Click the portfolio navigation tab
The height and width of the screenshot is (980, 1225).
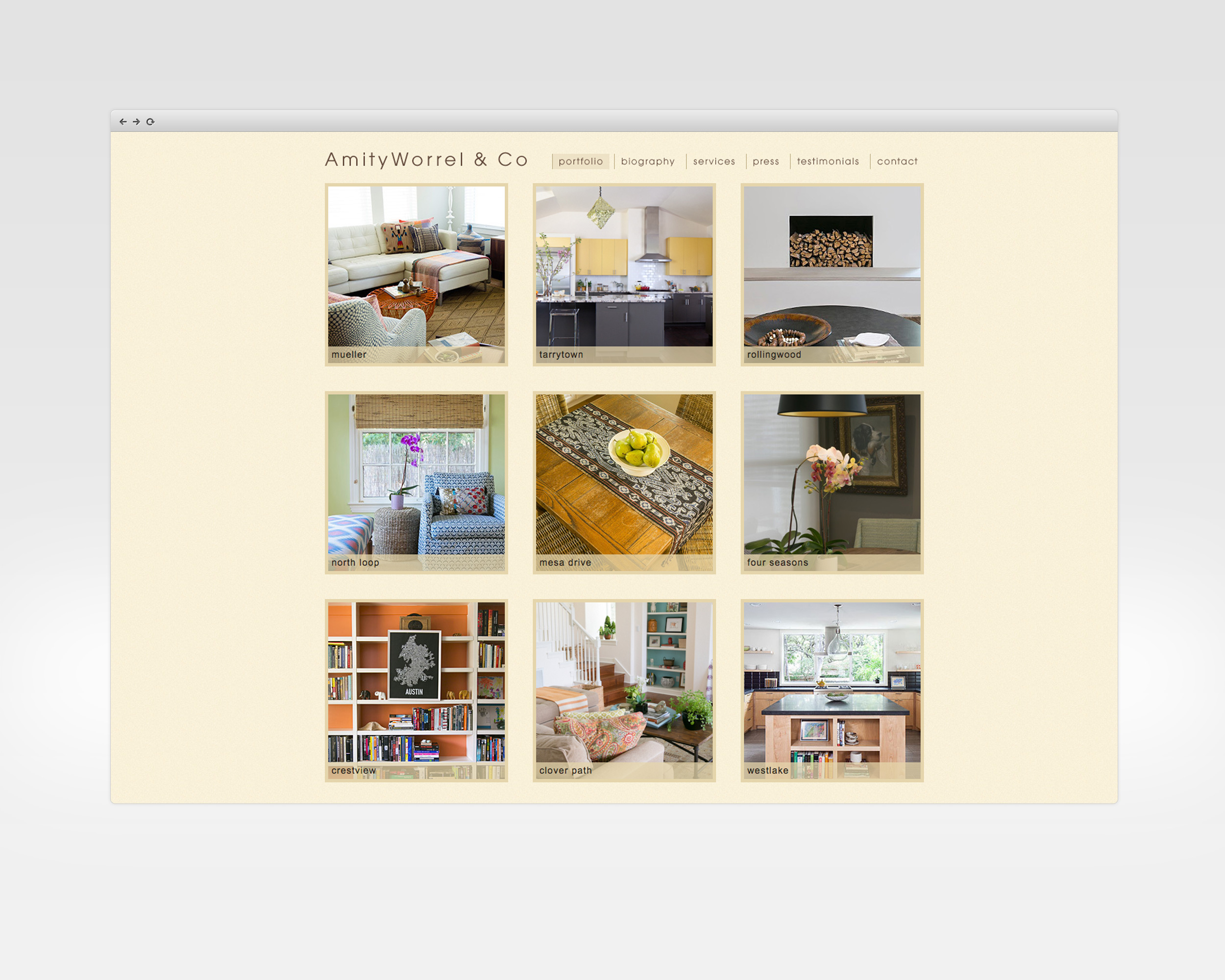point(580,161)
